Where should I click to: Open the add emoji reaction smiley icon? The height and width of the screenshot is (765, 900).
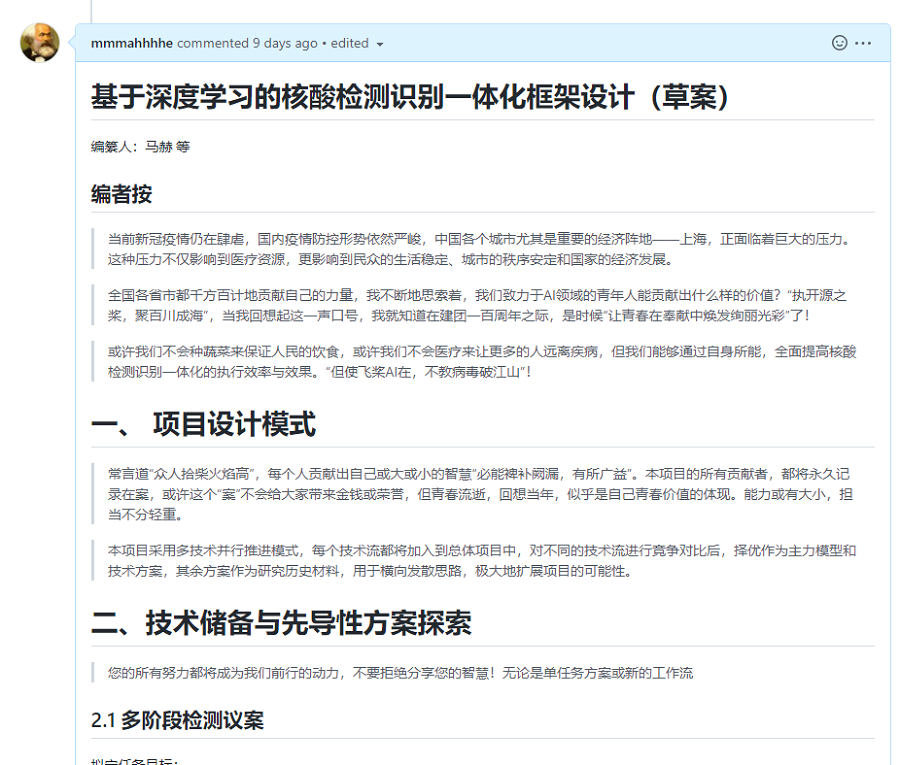[840, 43]
